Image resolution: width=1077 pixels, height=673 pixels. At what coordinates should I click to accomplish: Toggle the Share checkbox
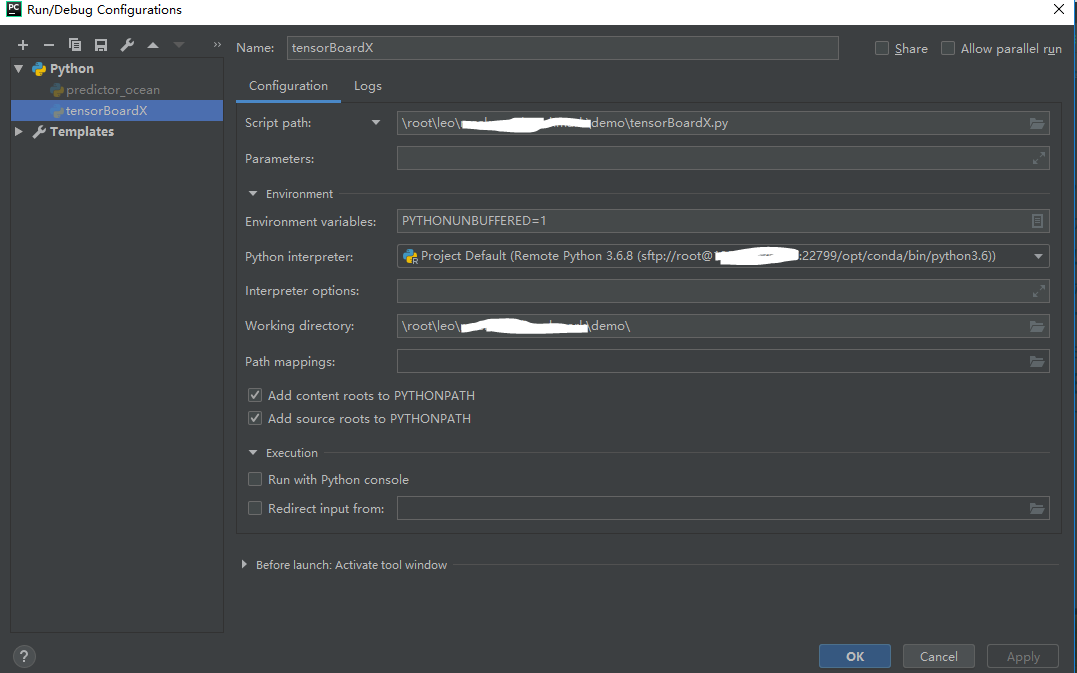tap(882, 48)
